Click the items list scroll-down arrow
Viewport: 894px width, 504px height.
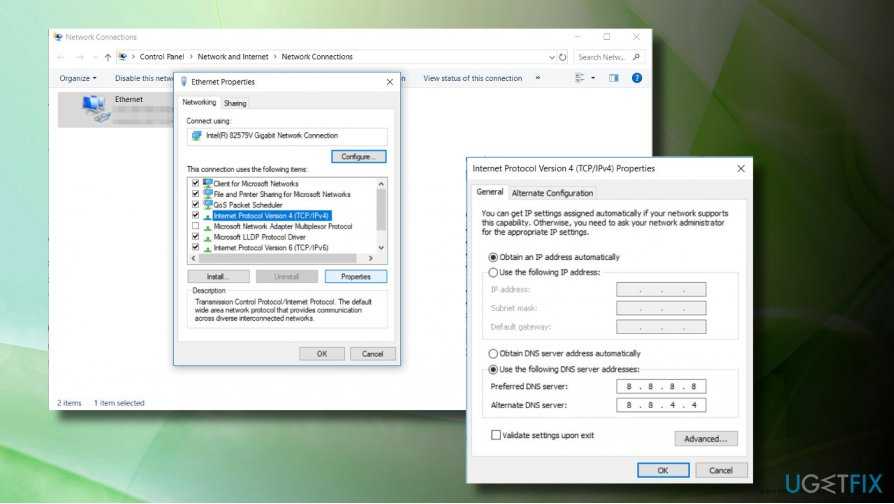point(381,248)
